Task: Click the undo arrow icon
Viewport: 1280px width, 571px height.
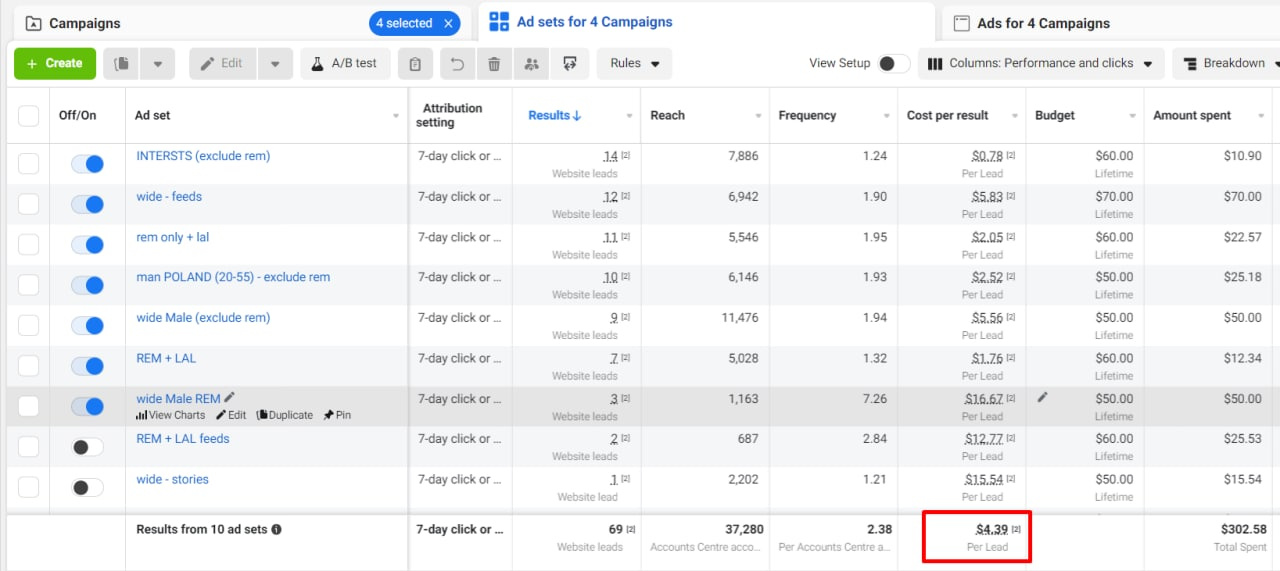Action: pyautogui.click(x=457, y=64)
